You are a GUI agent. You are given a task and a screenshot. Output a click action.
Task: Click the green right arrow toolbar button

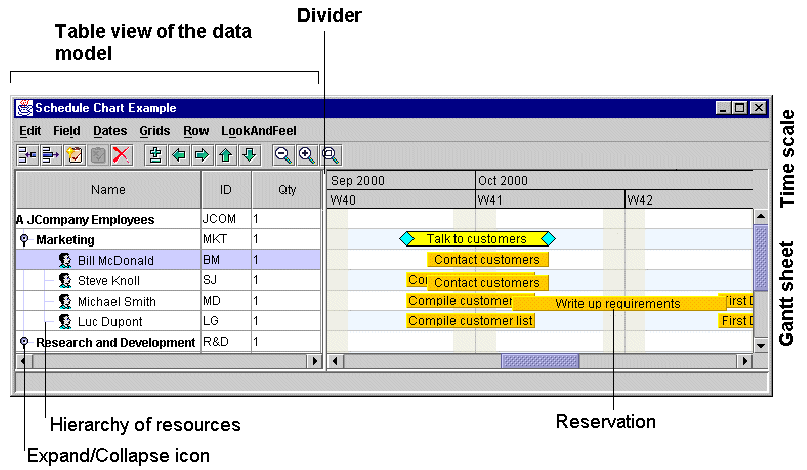pos(201,155)
